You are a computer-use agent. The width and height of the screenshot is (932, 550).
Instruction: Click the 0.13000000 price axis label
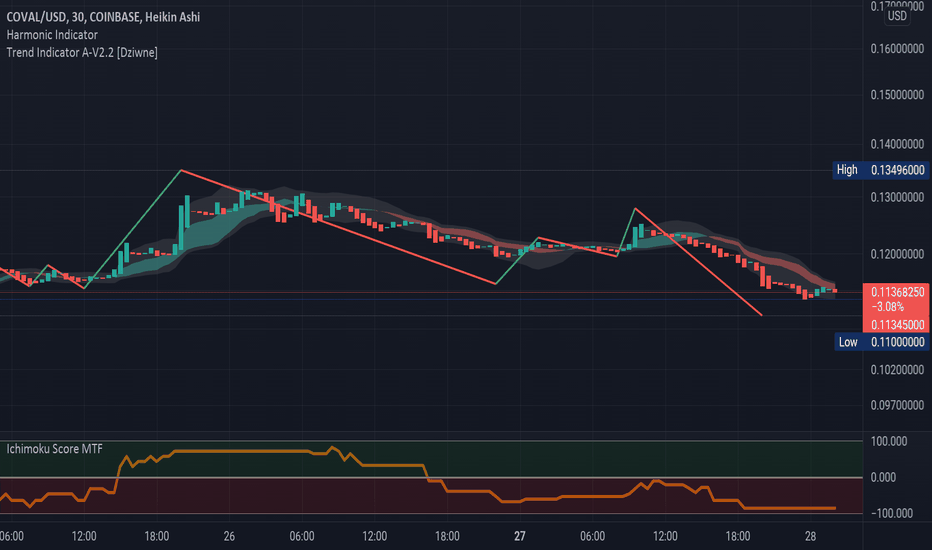(897, 197)
